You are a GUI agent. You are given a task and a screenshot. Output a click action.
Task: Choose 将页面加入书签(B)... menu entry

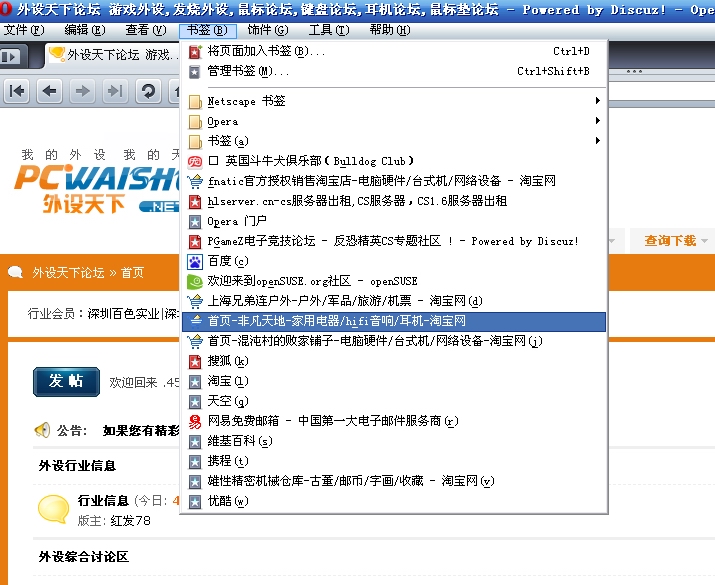pos(394,52)
